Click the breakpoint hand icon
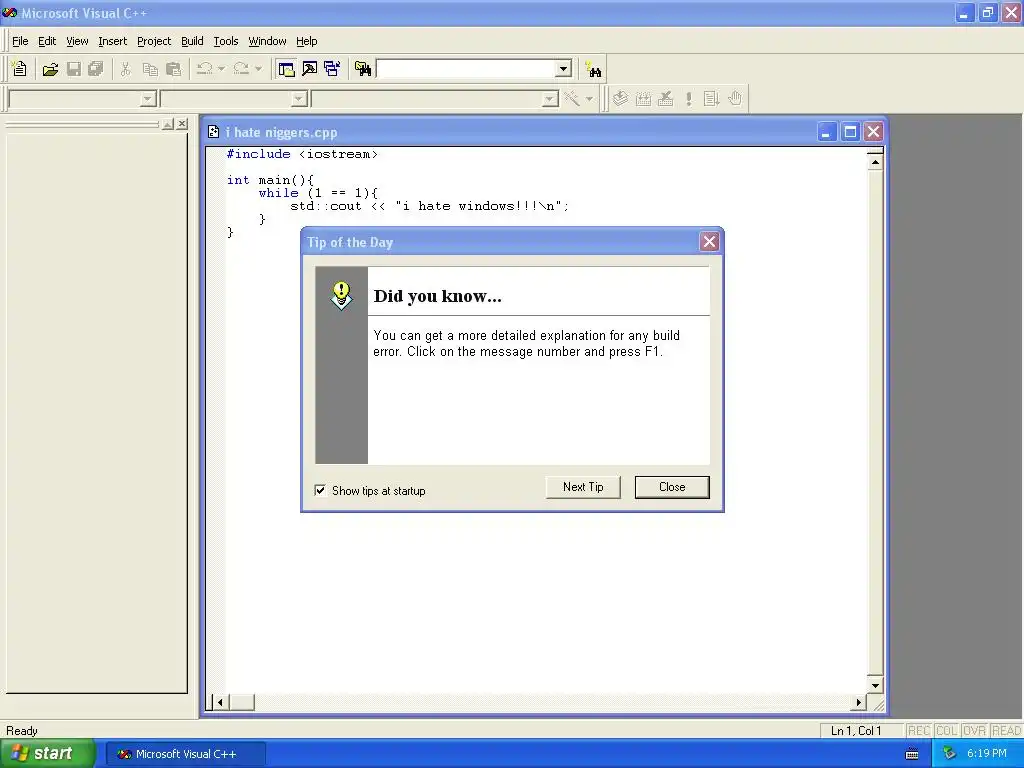 coord(735,99)
